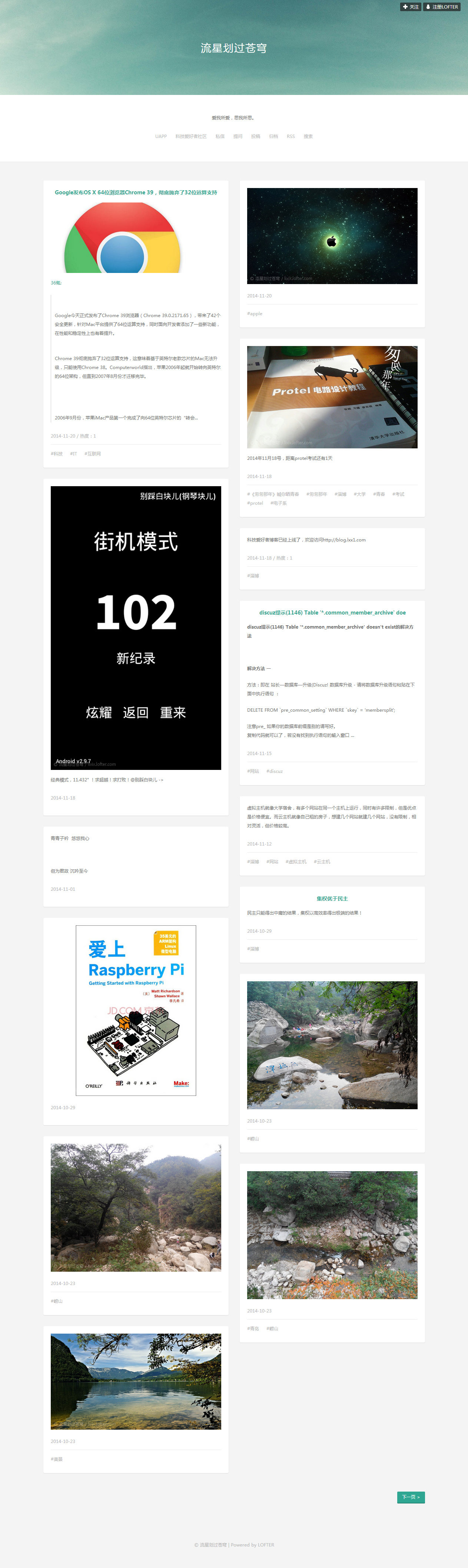Screen dimensions: 468x1568
Task: Open the Apple galaxy wallpaper image
Action: pyautogui.click(x=332, y=235)
